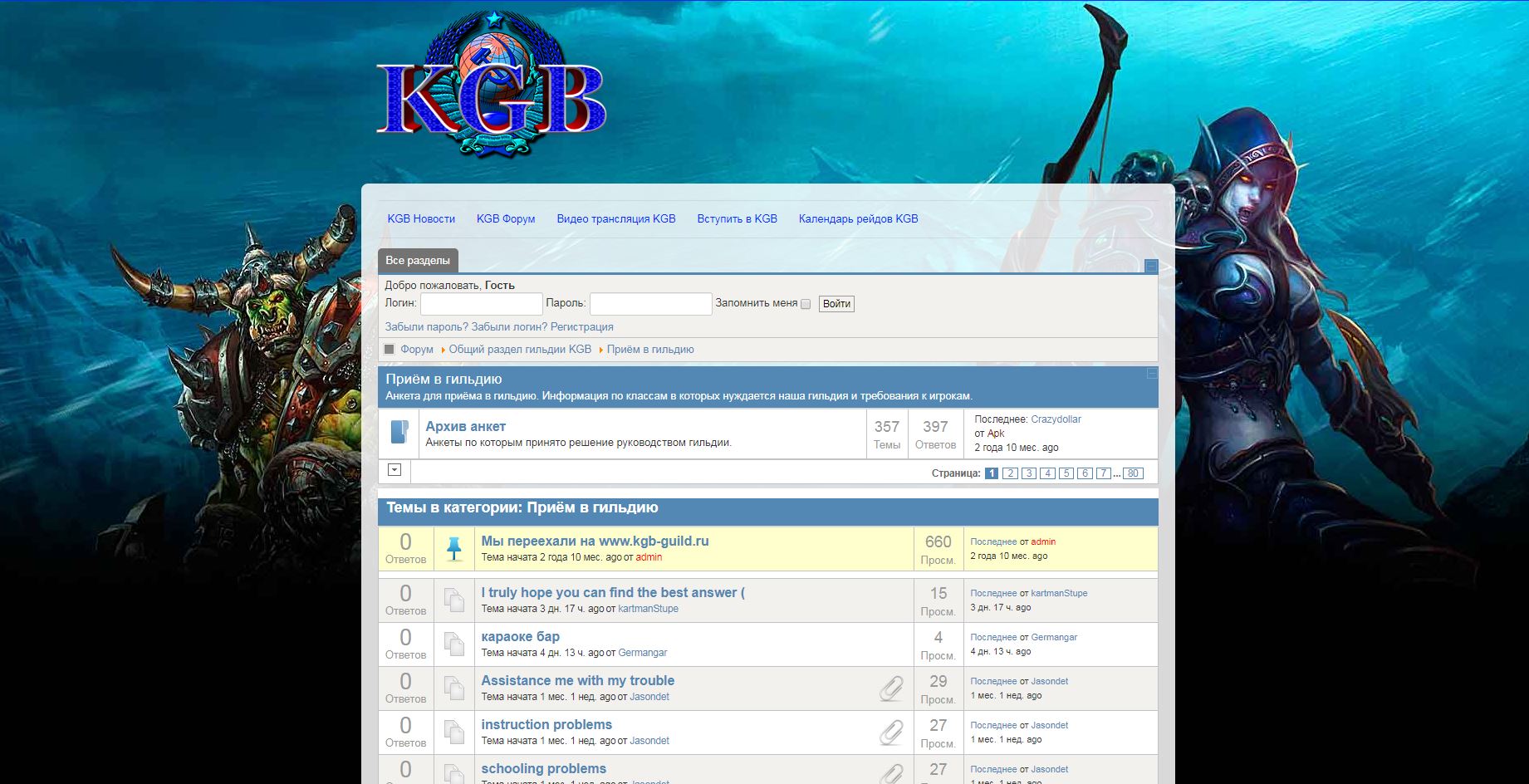This screenshot has height=784, width=1529.
Task: Click the forum home icon in breadcrumb
Action: 390,350
